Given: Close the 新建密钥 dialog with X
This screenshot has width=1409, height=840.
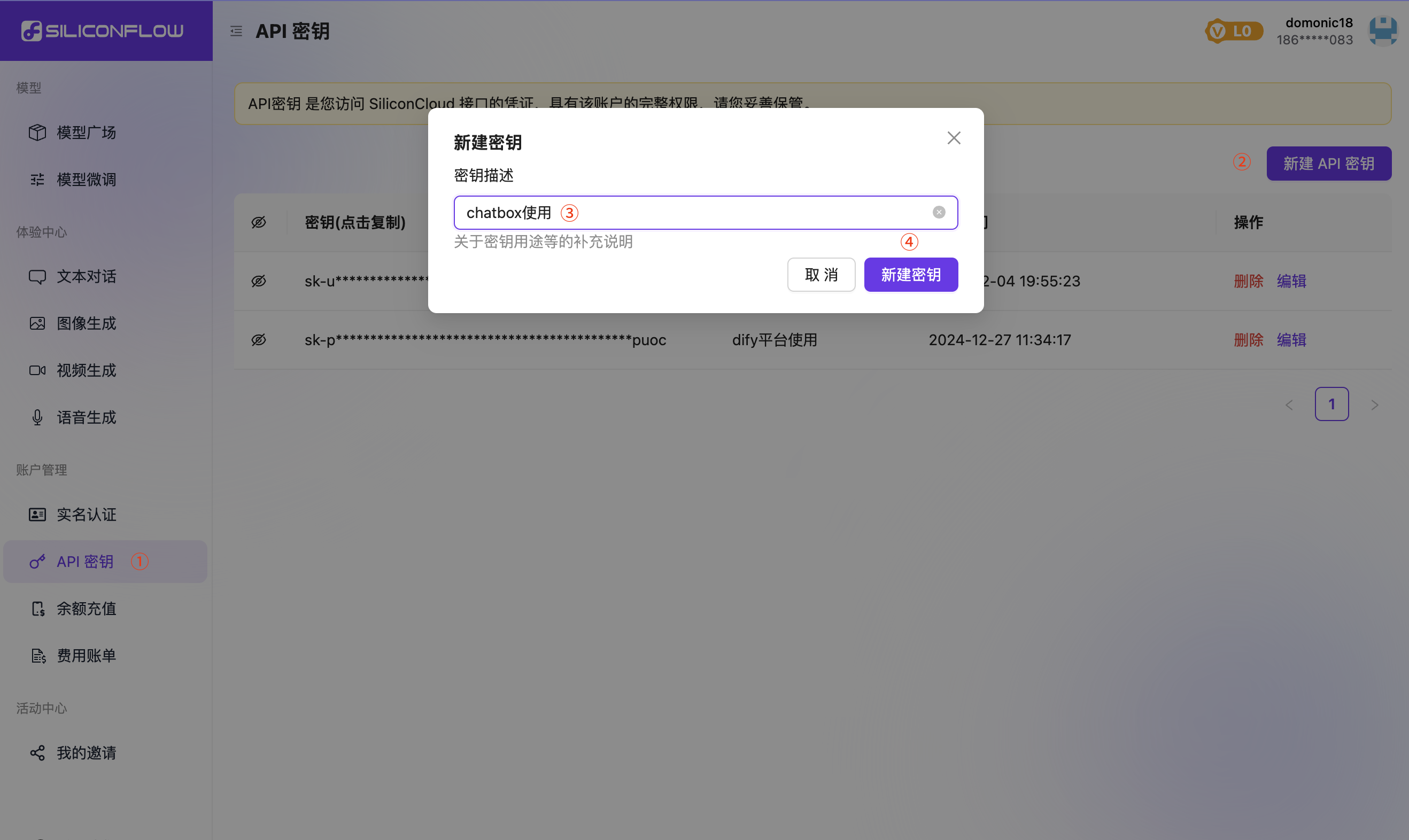Looking at the screenshot, I should (954, 138).
